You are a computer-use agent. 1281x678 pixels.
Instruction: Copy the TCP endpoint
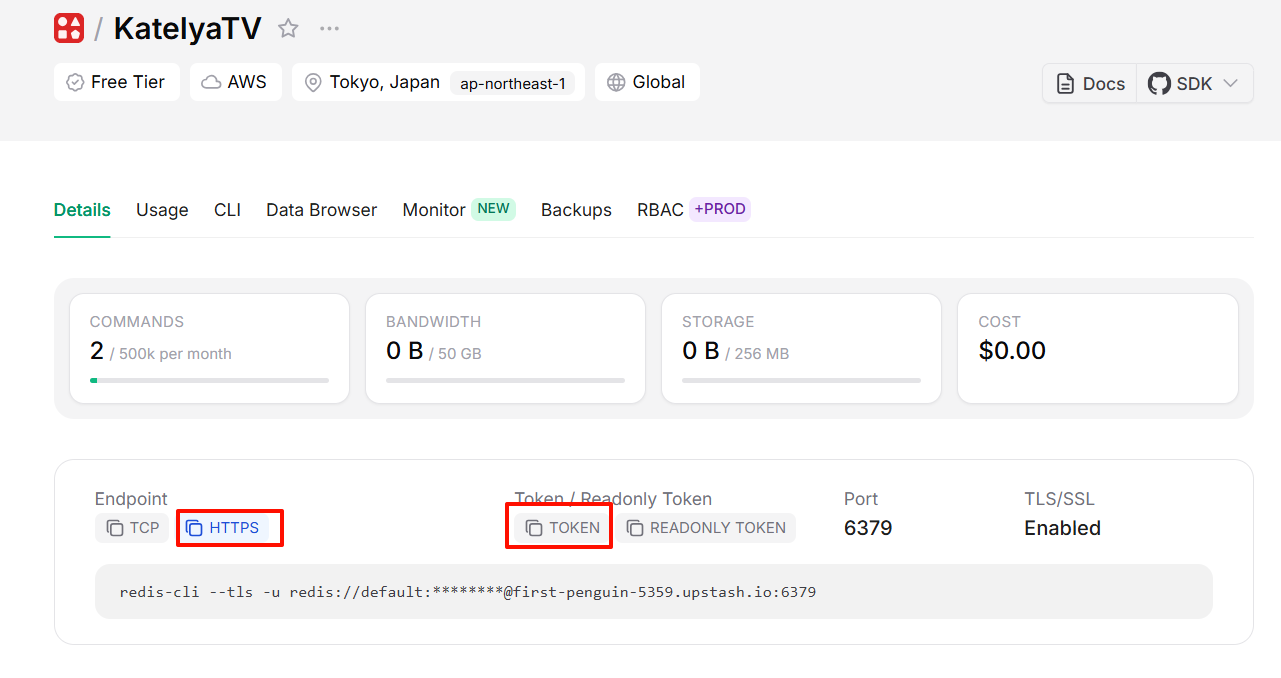132,528
